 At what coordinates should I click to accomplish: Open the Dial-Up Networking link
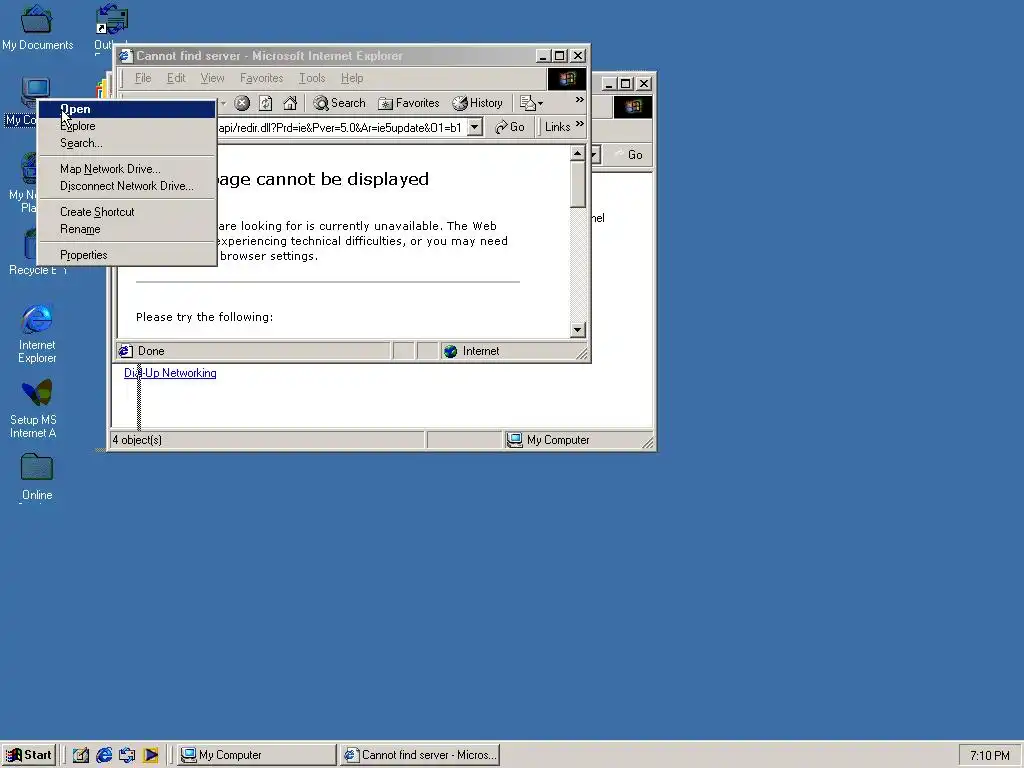(170, 373)
